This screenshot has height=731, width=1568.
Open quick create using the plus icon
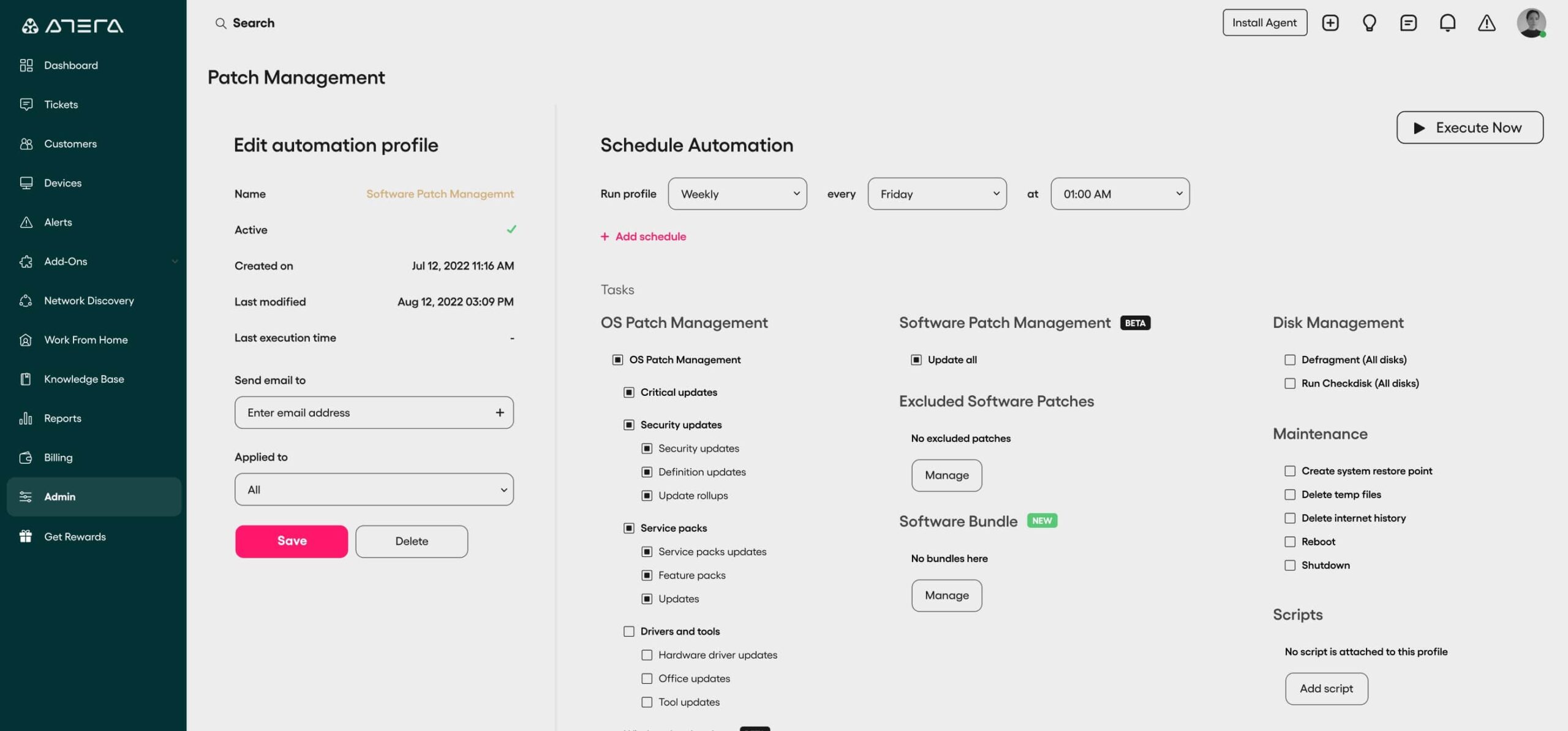coord(1330,22)
